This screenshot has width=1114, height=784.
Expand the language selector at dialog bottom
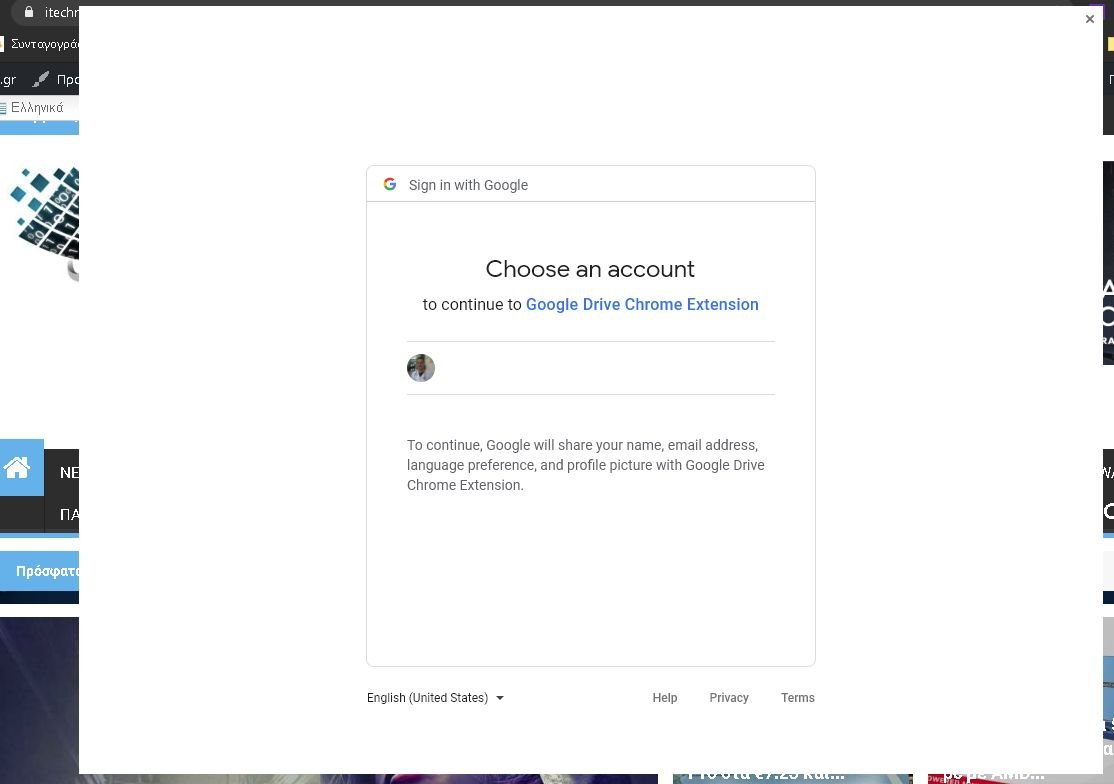click(x=435, y=697)
